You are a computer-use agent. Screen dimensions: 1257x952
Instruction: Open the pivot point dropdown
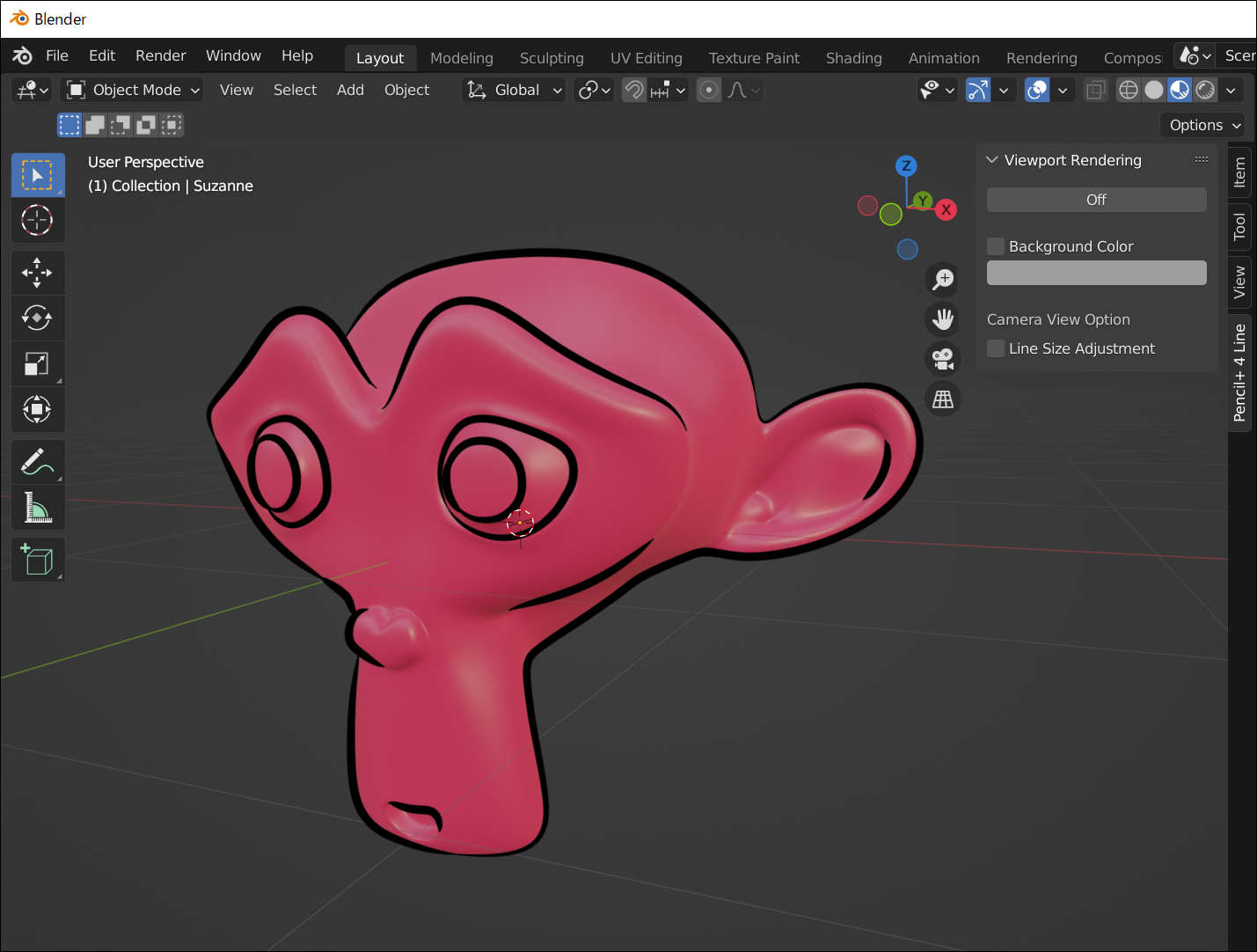coord(594,90)
